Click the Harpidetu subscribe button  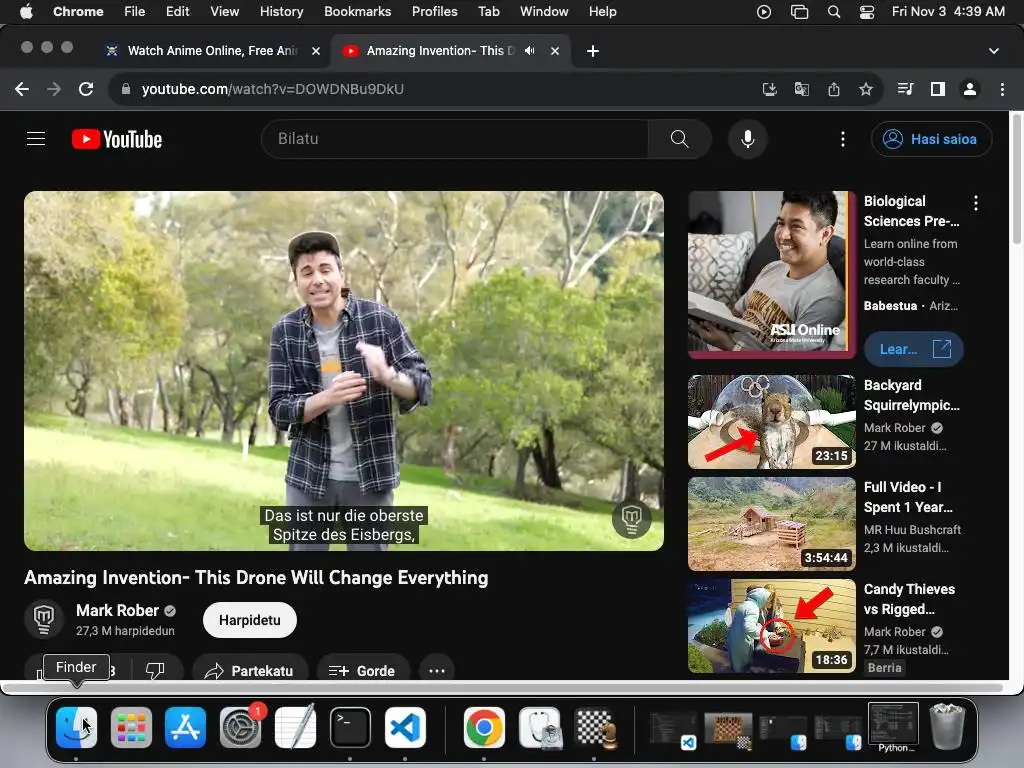pyautogui.click(x=249, y=620)
